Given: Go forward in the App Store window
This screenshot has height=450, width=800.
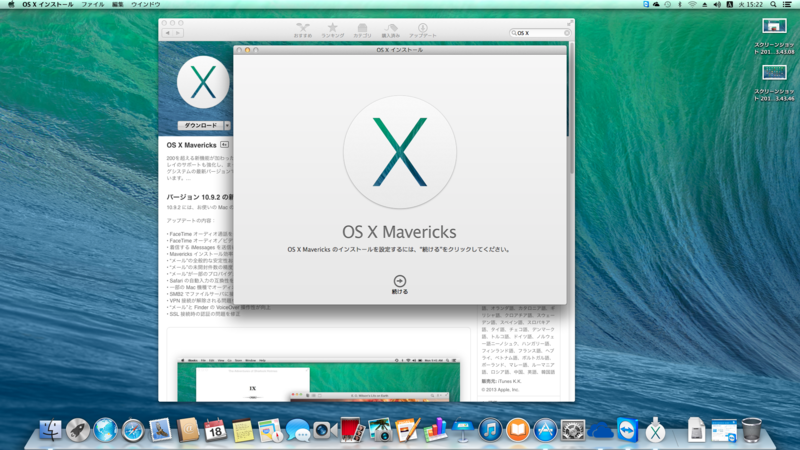Looking at the screenshot, I should (178, 33).
